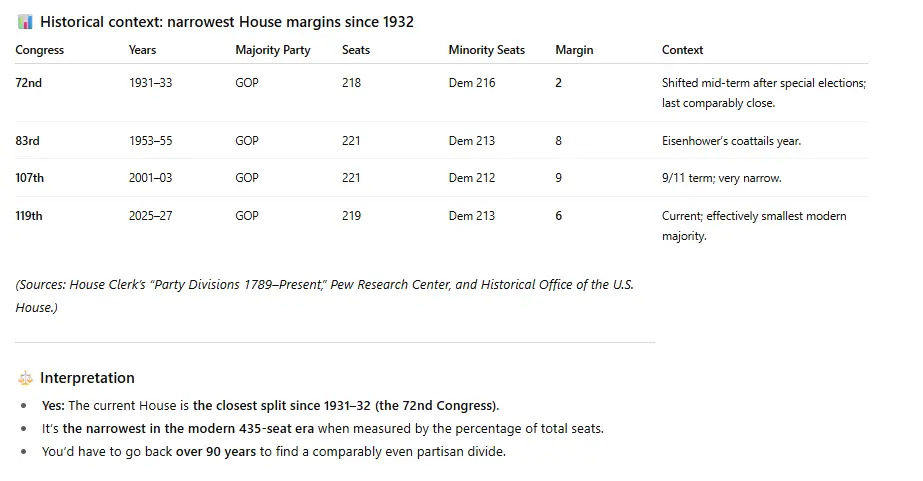923x481 pixels.
Task: Click the Years column header
Action: pos(142,50)
